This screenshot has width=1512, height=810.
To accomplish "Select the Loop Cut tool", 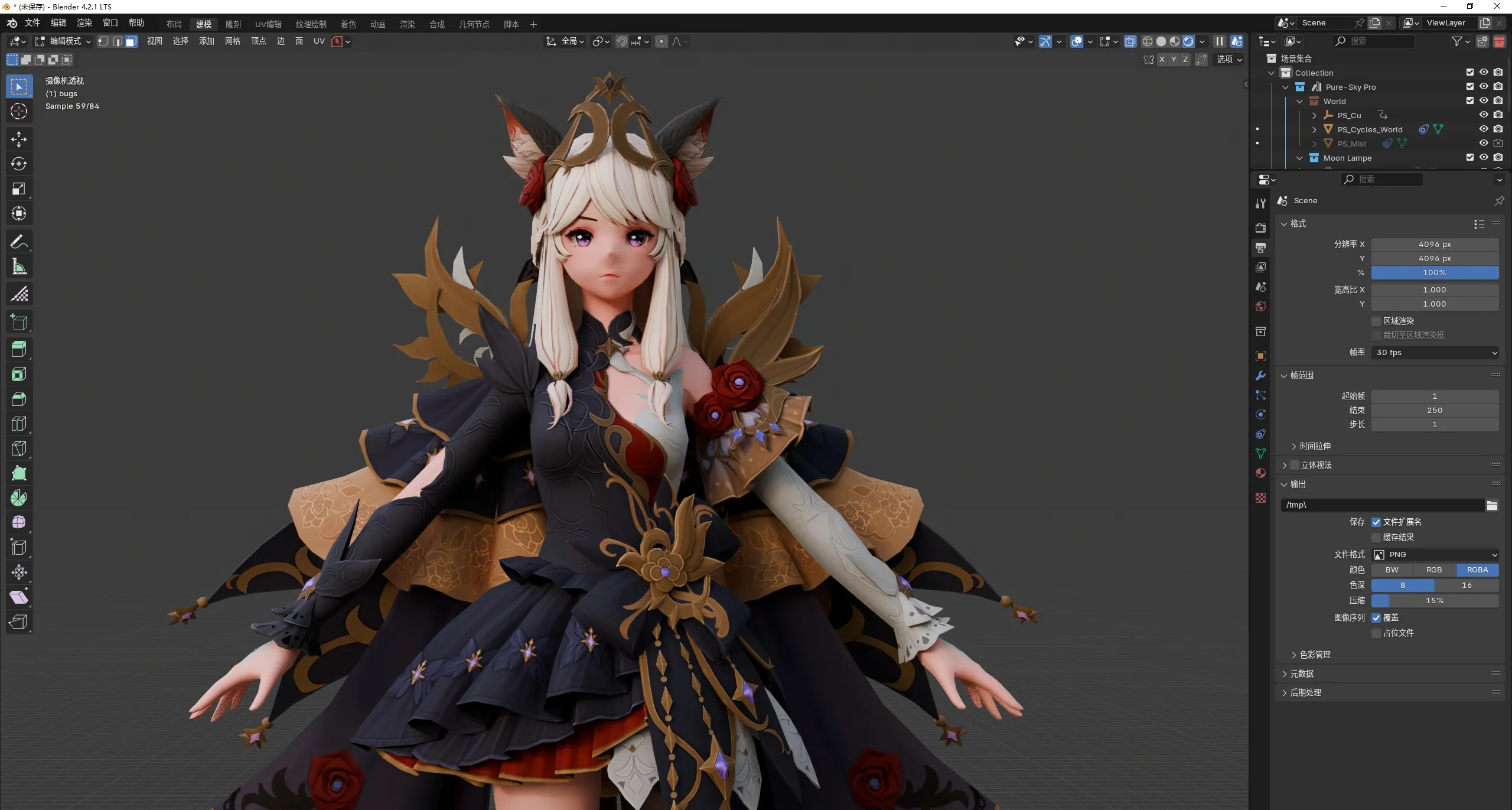I will pos(19,424).
